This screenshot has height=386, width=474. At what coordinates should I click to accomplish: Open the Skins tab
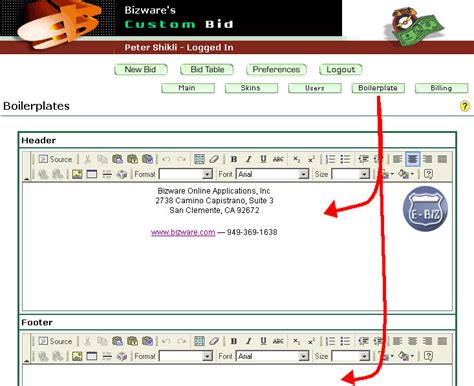point(251,88)
